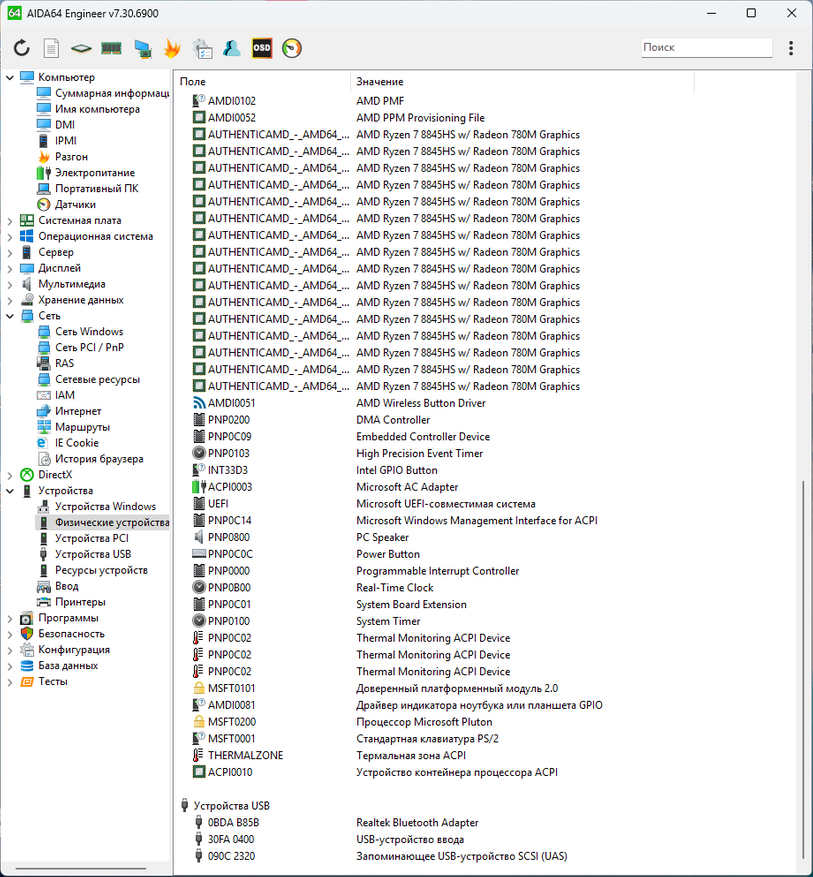Open Ввод input tree item
The height and width of the screenshot is (877, 813).
(x=58, y=586)
